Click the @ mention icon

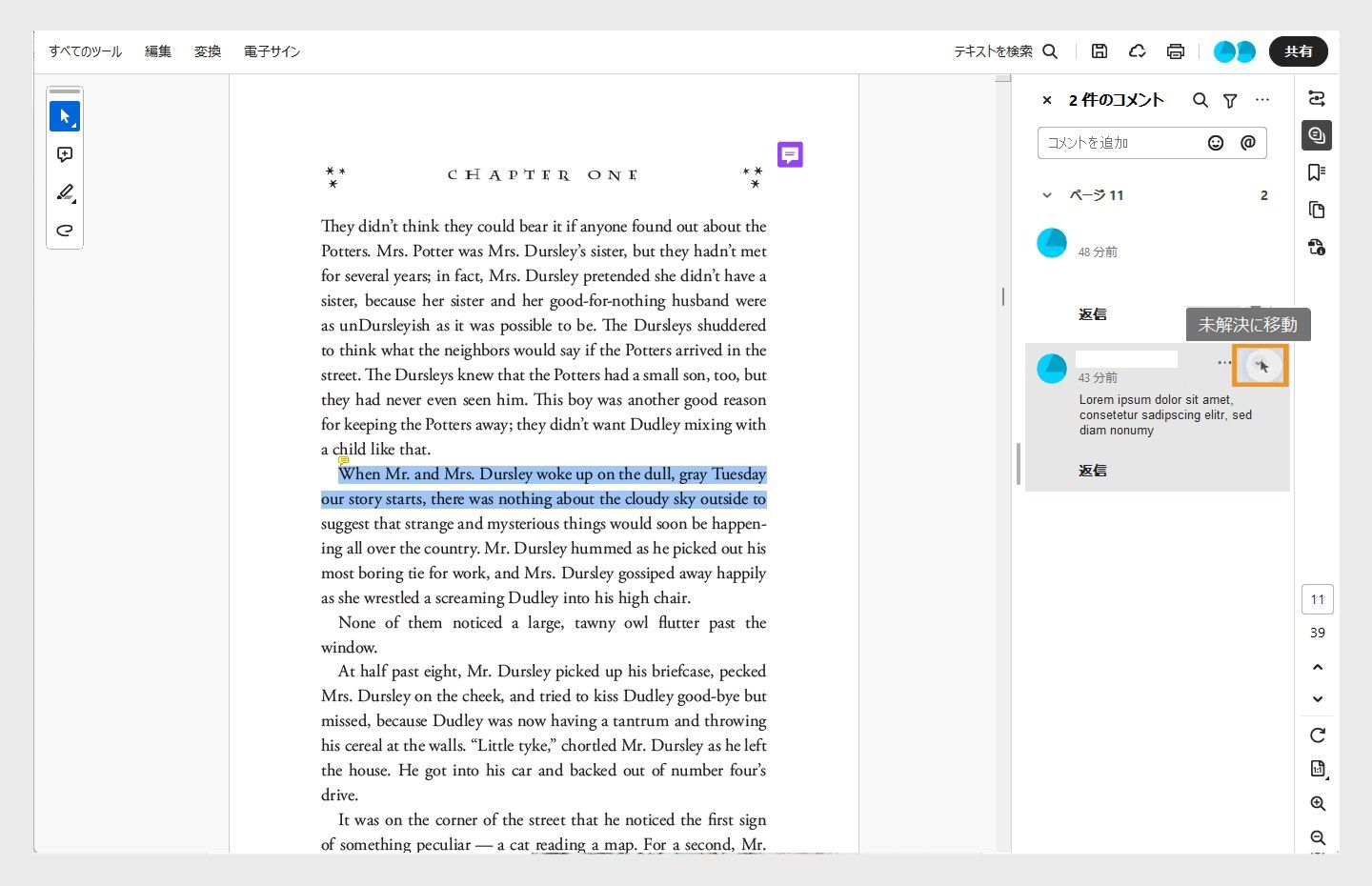pos(1248,143)
